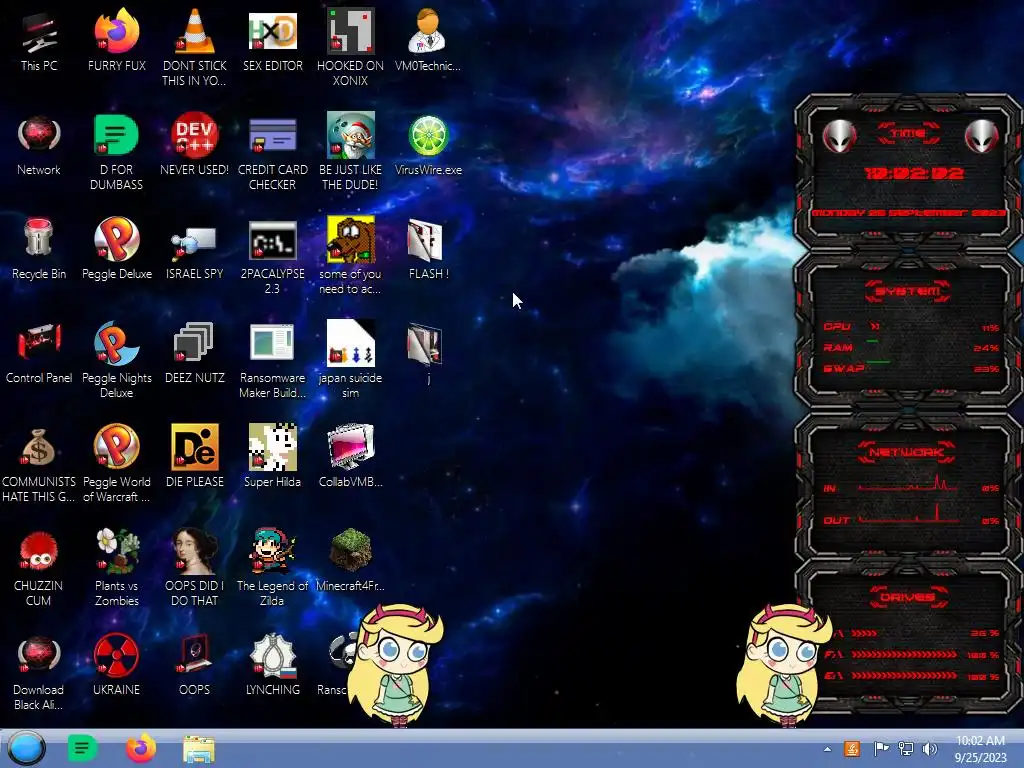Viewport: 1024px width, 768px height.
Task: Click the DRIVES gadget header
Action: pyautogui.click(x=908, y=597)
